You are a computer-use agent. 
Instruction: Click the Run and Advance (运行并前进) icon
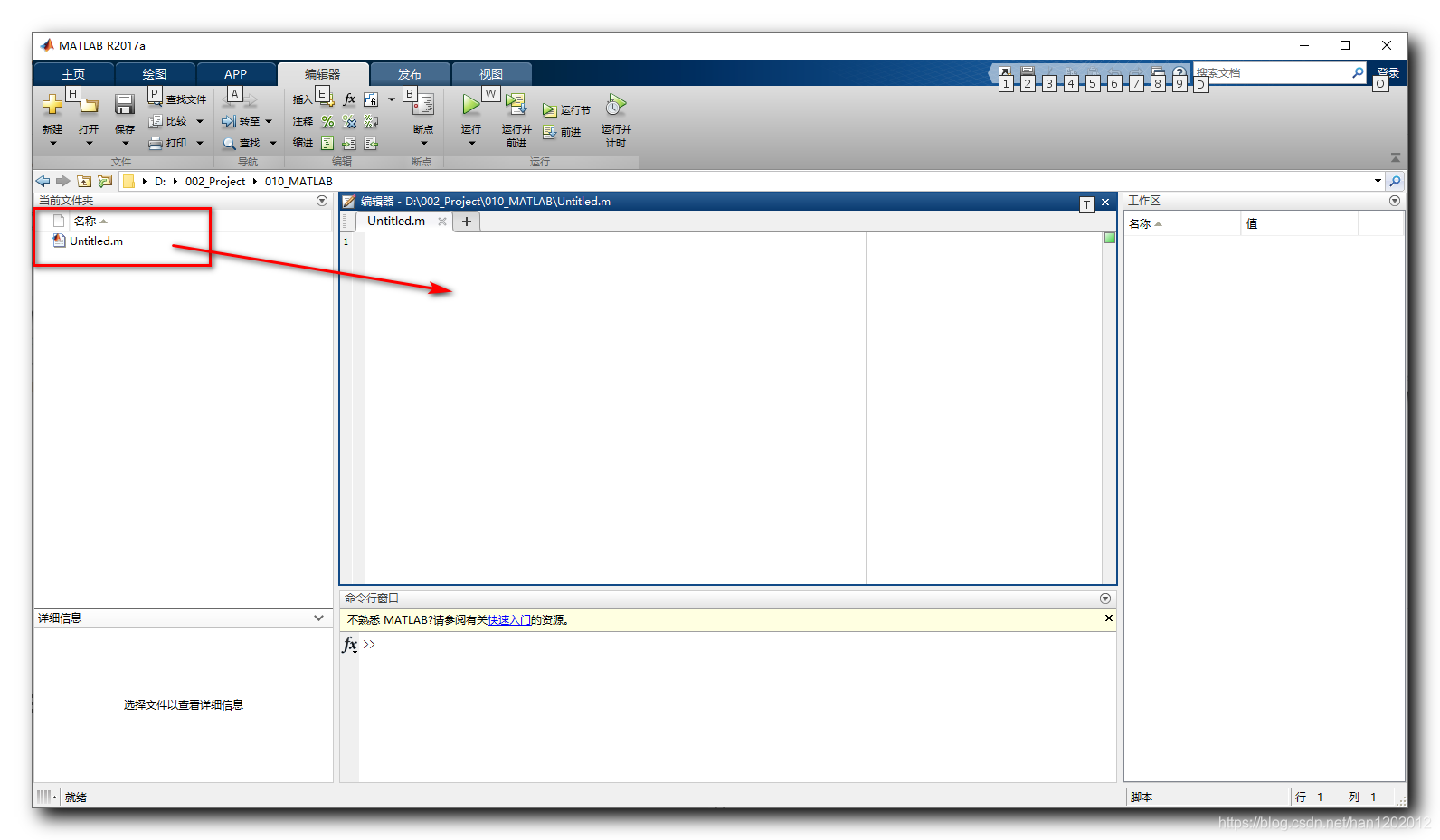pyautogui.click(x=516, y=105)
